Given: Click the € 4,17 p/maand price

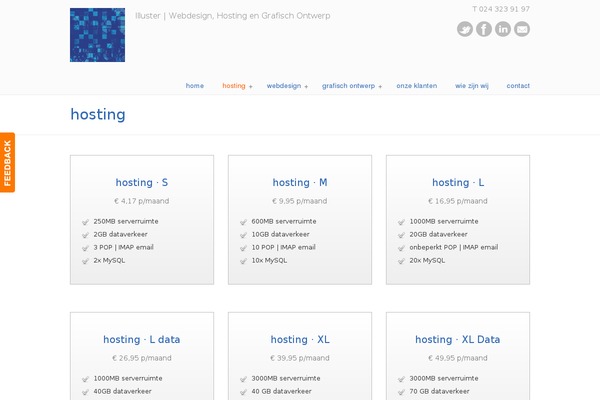Looking at the screenshot, I should click(x=142, y=201).
